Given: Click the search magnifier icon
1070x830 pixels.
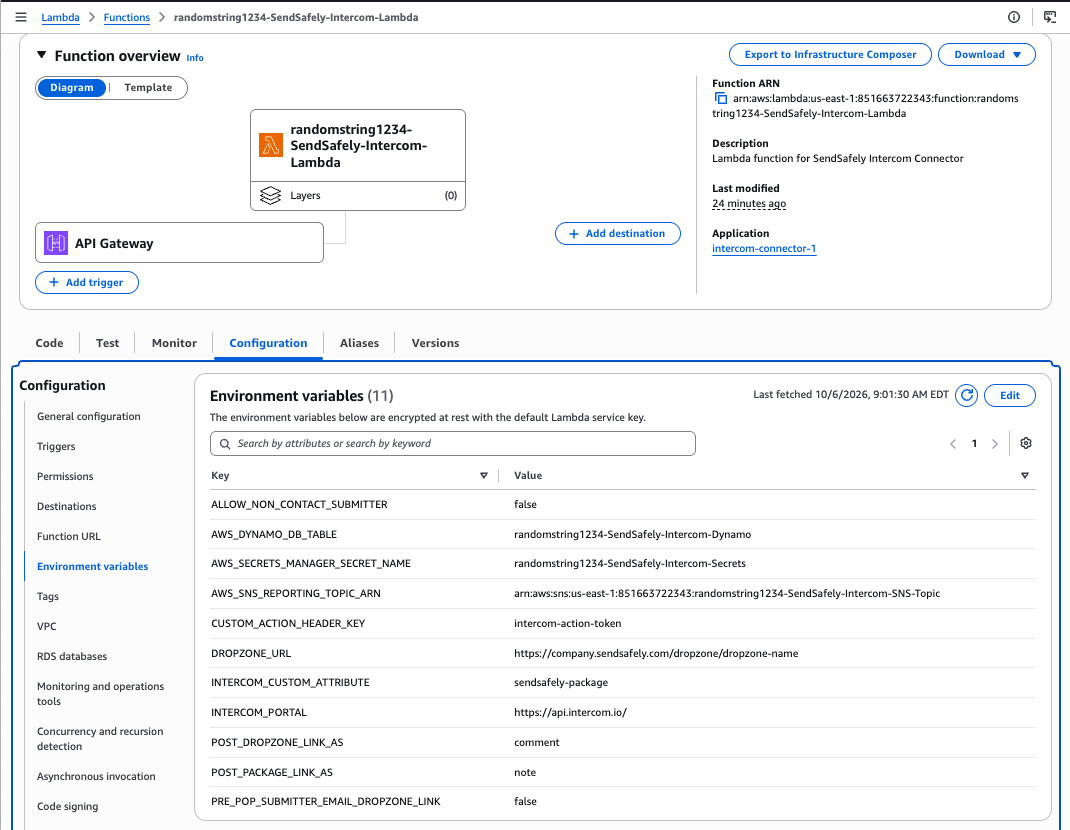Looking at the screenshot, I should (x=225, y=444).
